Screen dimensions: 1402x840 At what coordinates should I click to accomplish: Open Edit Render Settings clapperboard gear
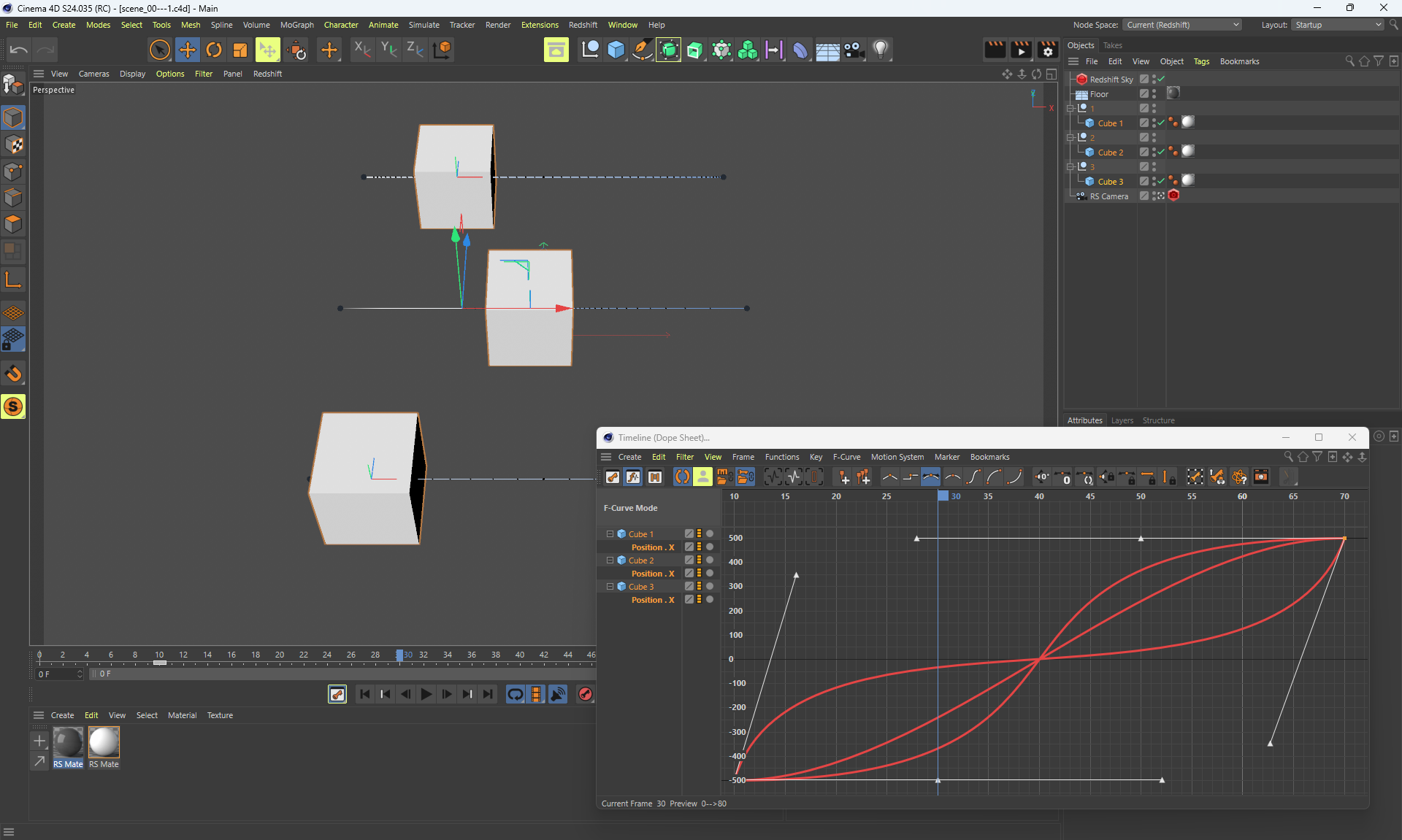1047,50
